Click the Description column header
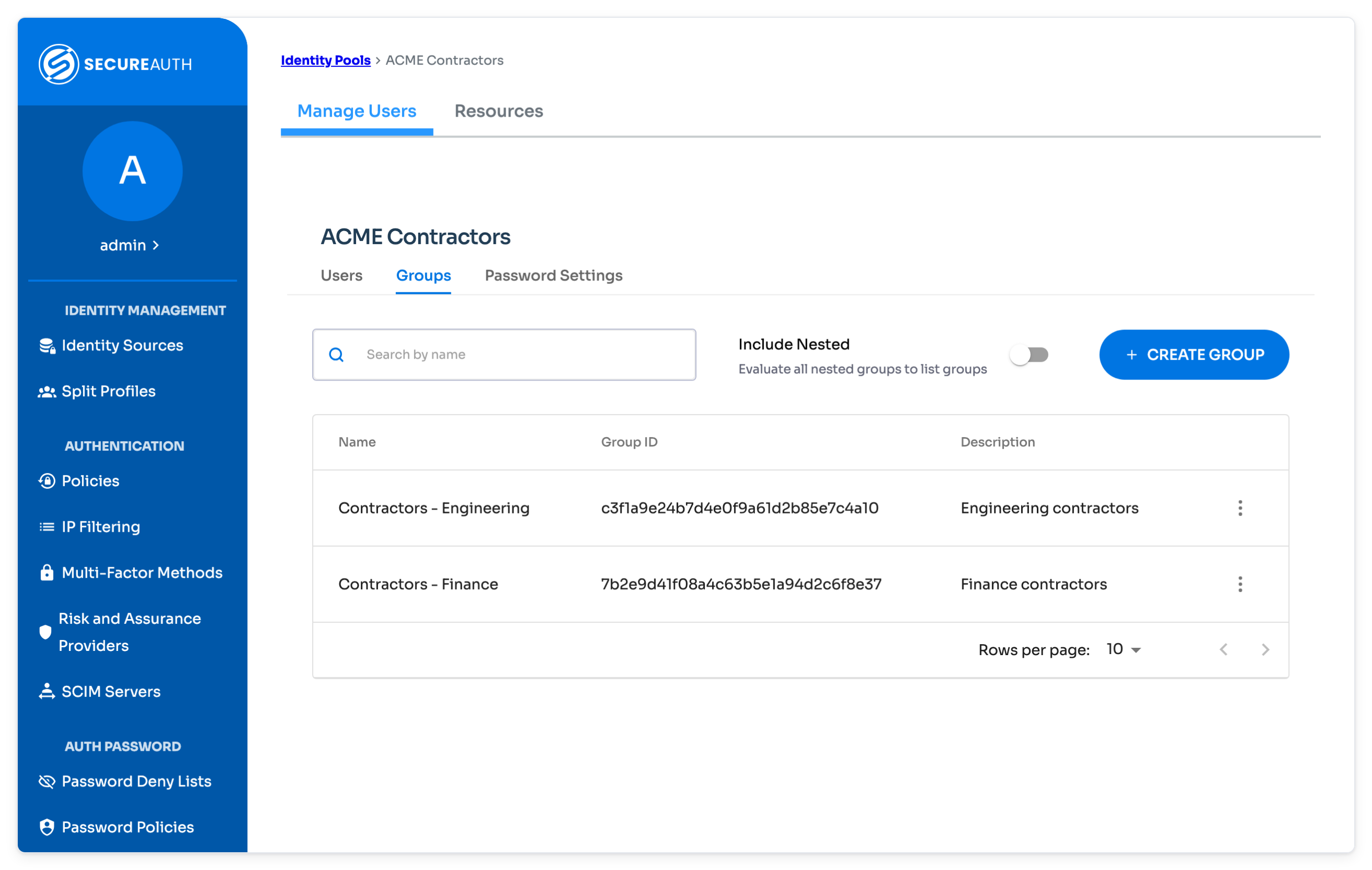 (998, 442)
